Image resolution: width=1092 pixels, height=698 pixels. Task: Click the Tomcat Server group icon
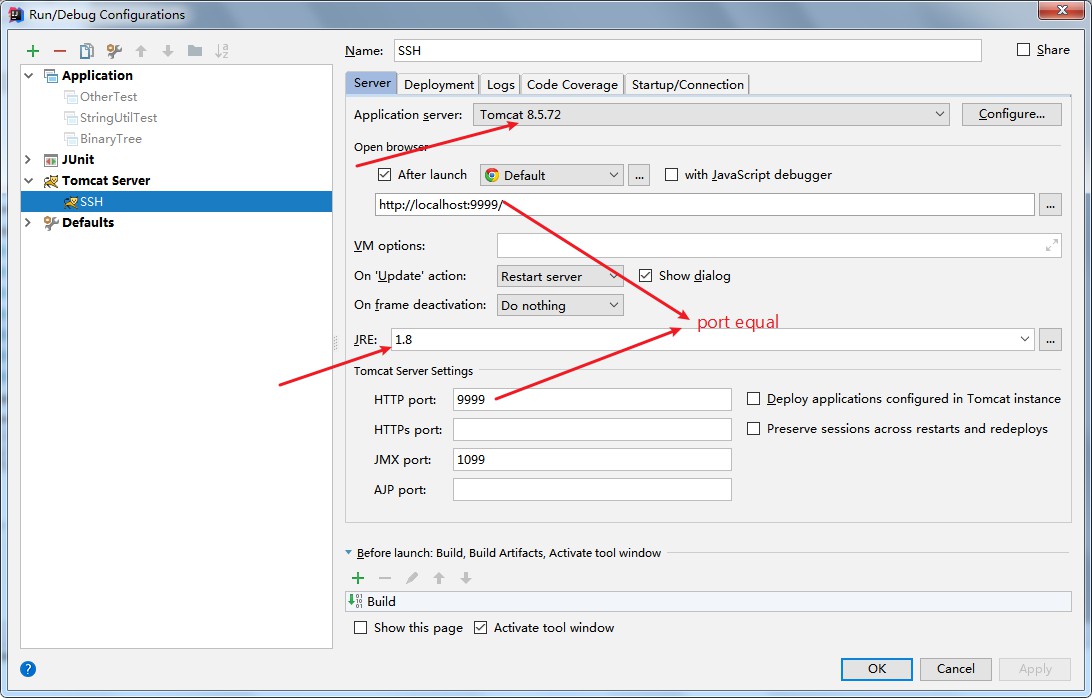click(51, 181)
